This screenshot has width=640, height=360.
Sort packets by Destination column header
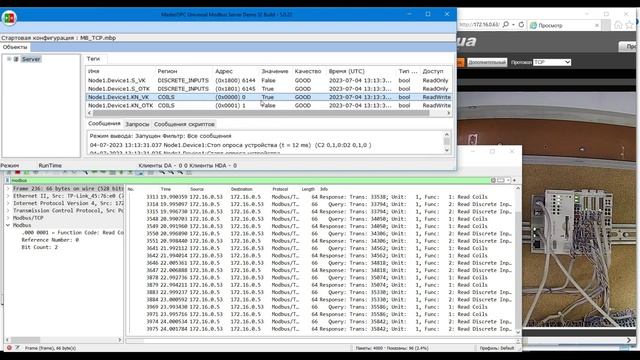[x=242, y=189]
